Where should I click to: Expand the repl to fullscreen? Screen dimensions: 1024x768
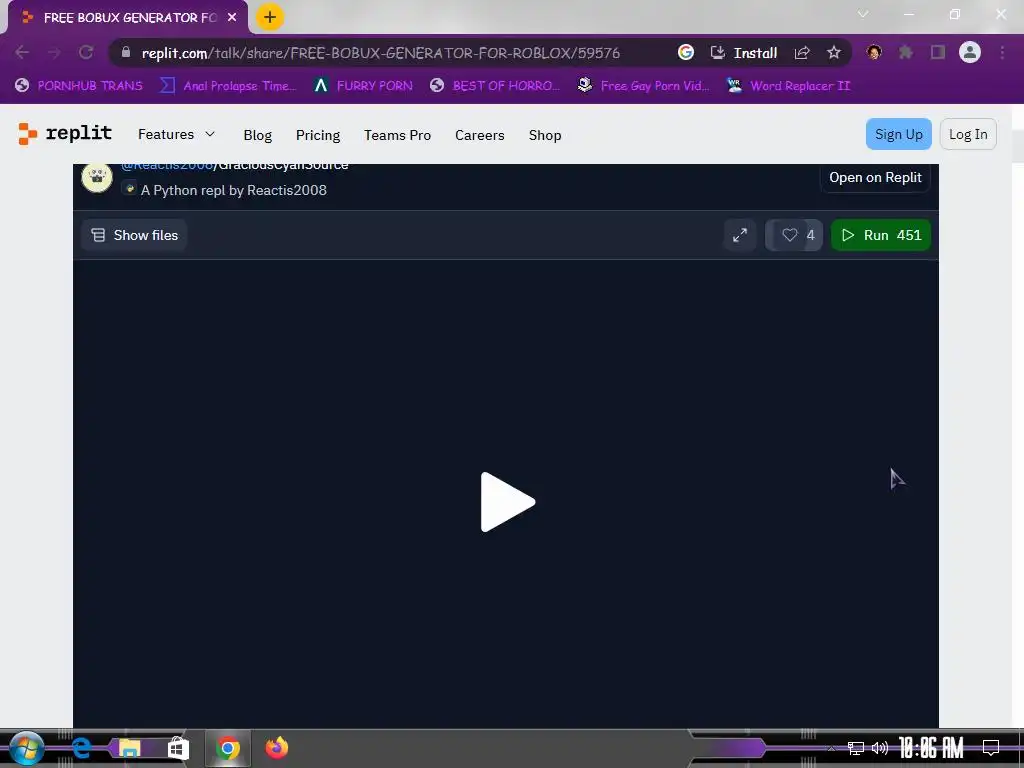coord(740,235)
